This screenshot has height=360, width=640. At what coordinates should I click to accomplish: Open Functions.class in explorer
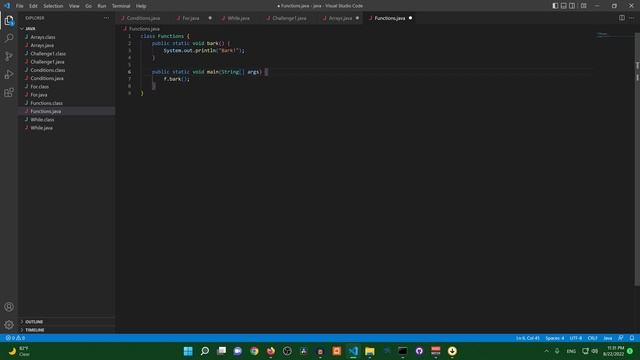47,103
